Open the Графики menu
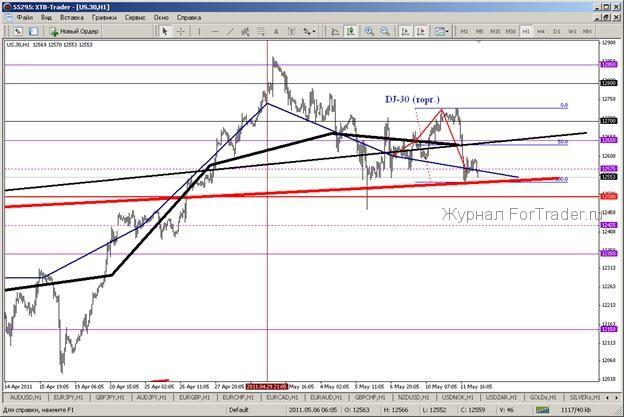624x417 pixels. tap(104, 18)
